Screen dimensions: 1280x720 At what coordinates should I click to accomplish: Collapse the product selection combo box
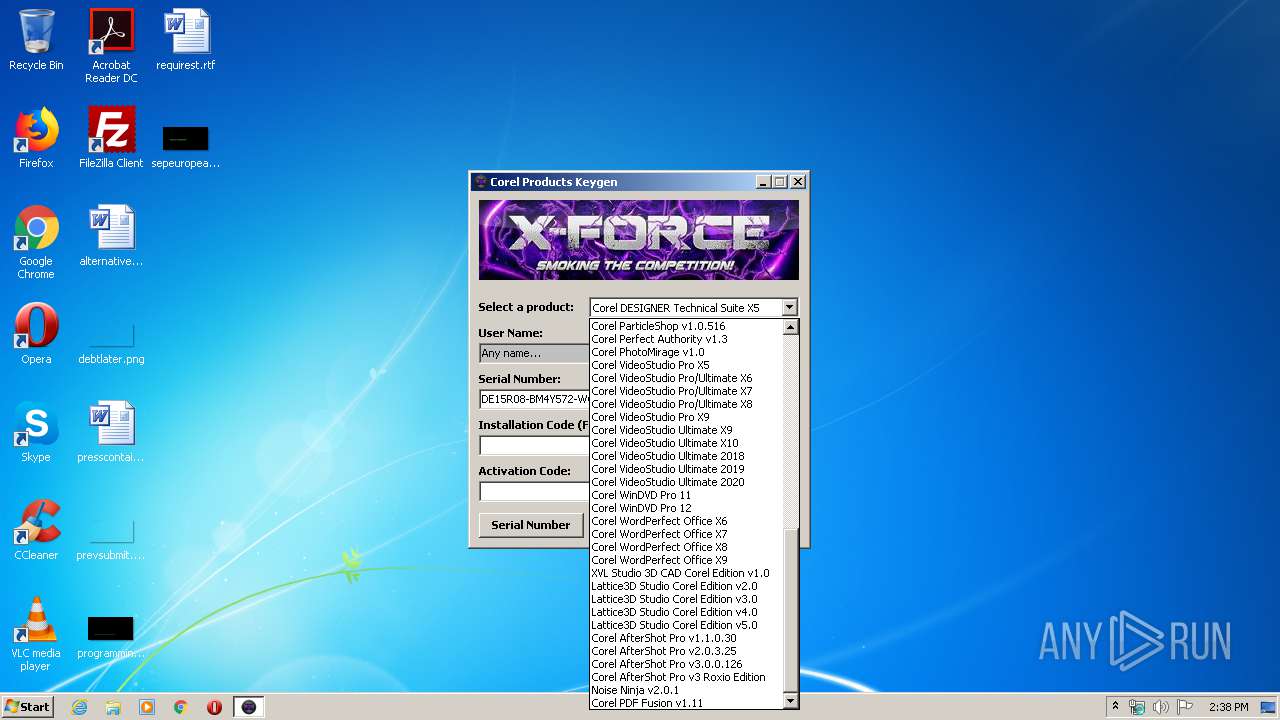(789, 308)
